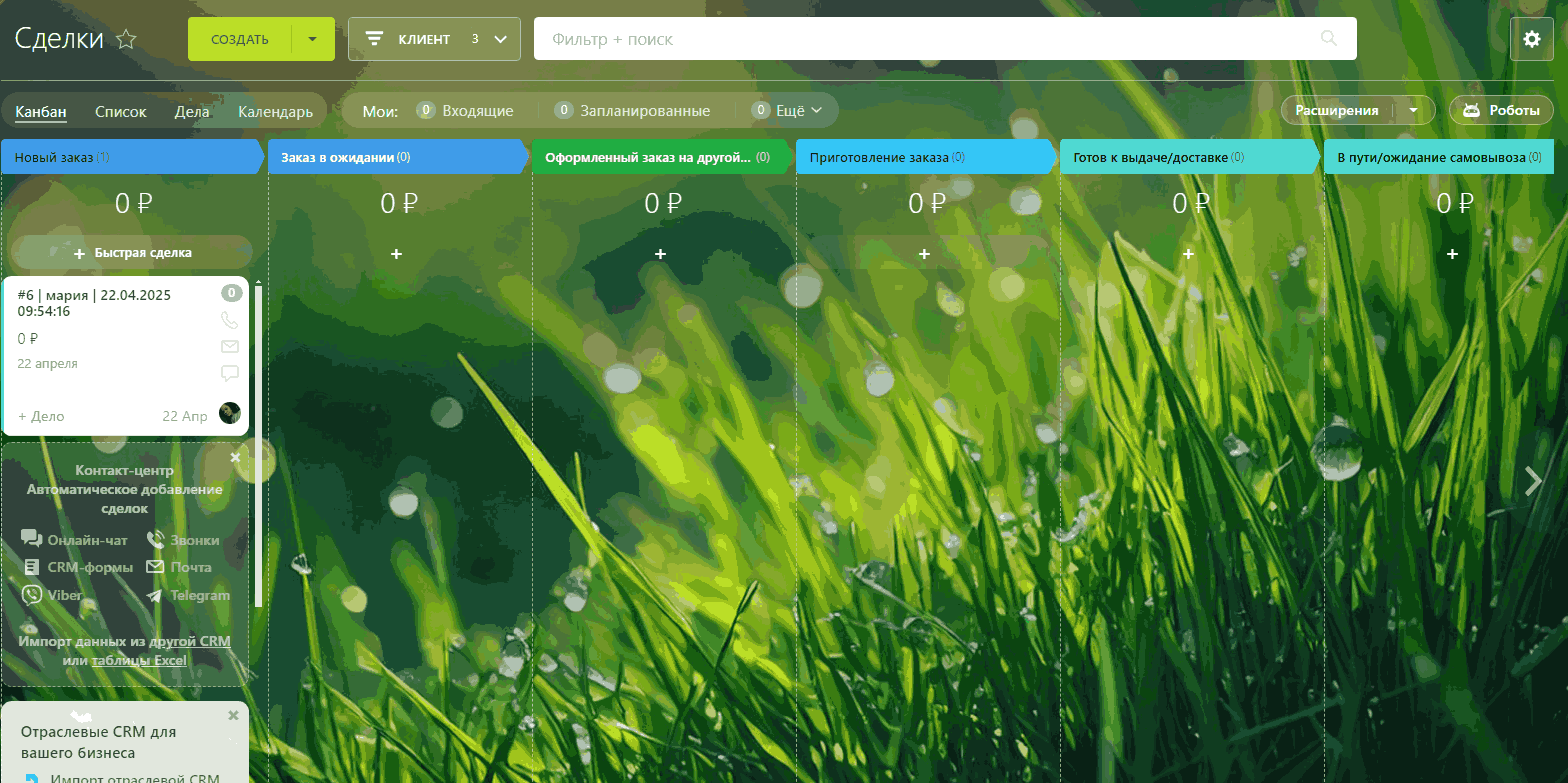
Task: Click the scrollbar of the 'Новый заказ' column
Action: click(x=259, y=447)
